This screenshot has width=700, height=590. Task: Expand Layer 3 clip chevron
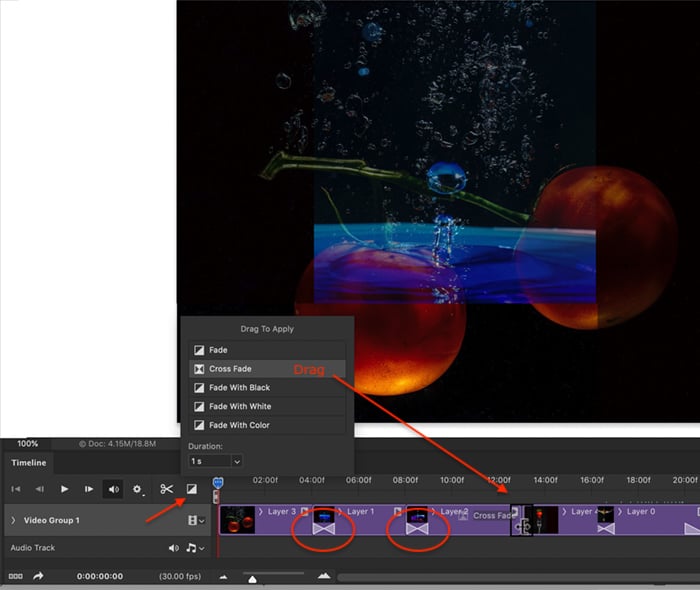tap(261, 511)
